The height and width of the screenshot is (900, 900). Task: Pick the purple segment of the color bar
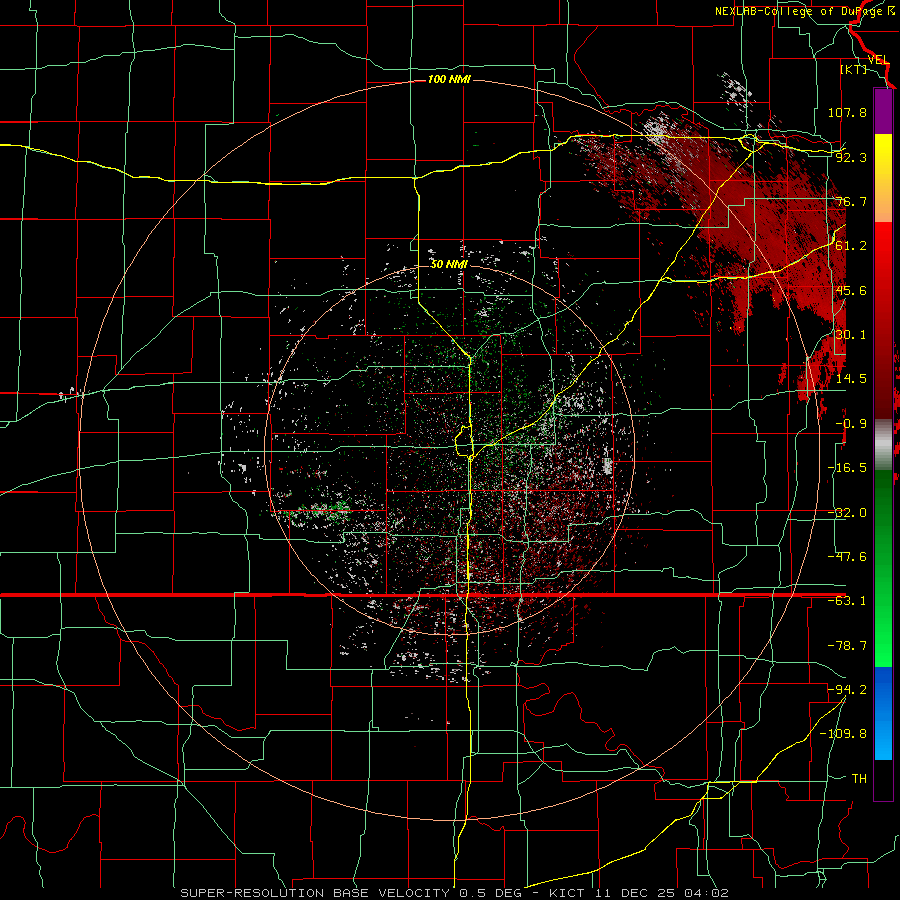pyautogui.click(x=883, y=112)
